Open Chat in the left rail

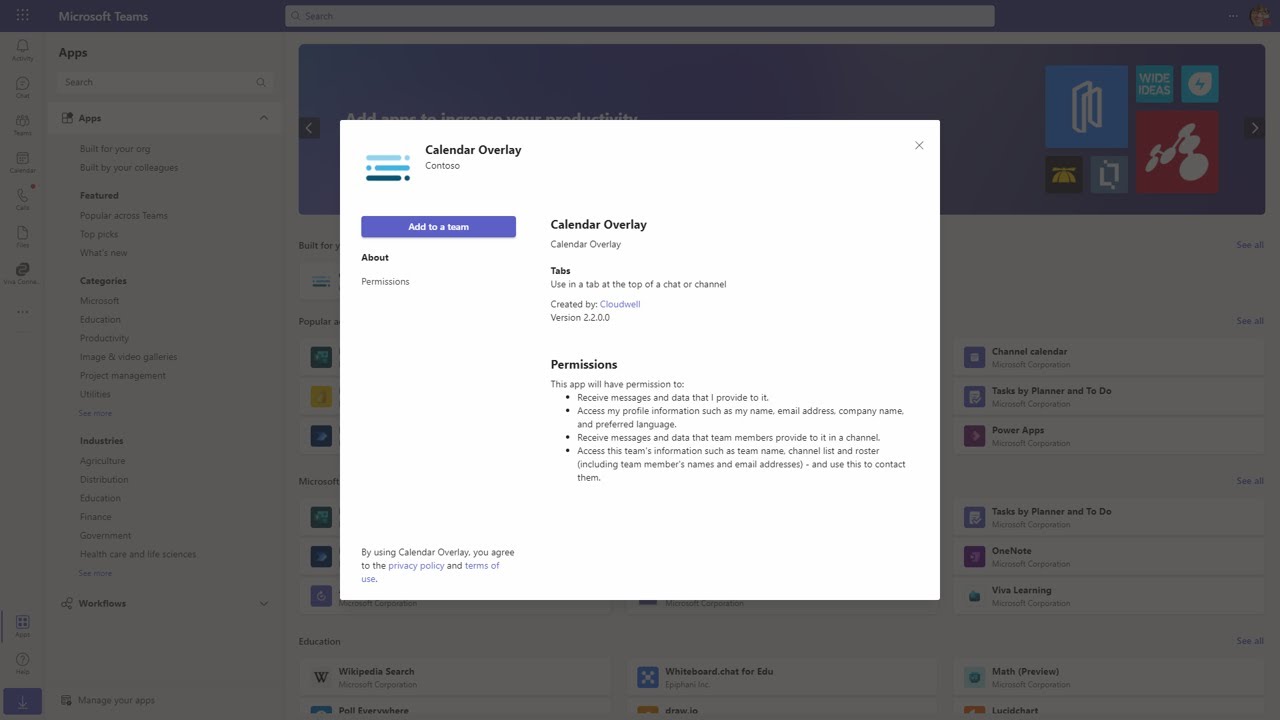[22, 88]
